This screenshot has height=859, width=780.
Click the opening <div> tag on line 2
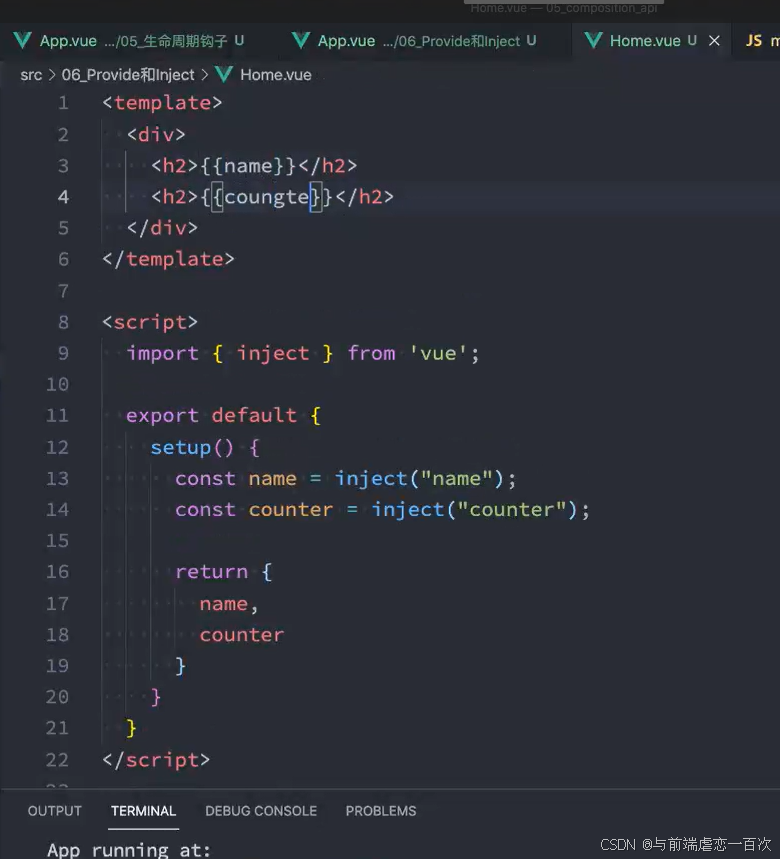tap(156, 135)
